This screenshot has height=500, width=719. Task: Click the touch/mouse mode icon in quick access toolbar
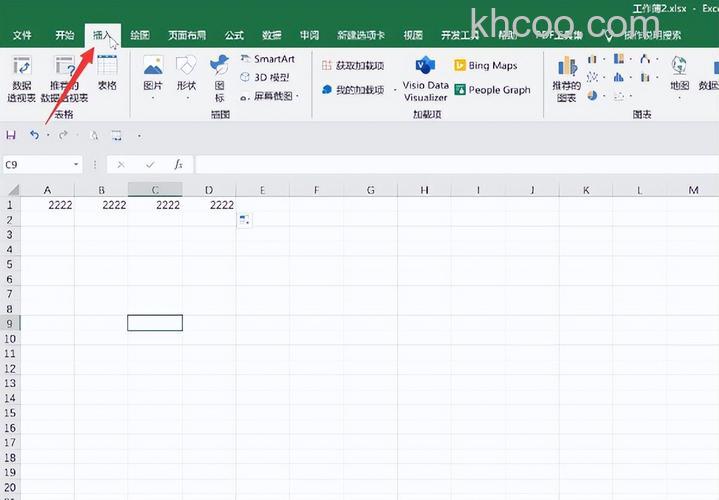tap(94, 135)
